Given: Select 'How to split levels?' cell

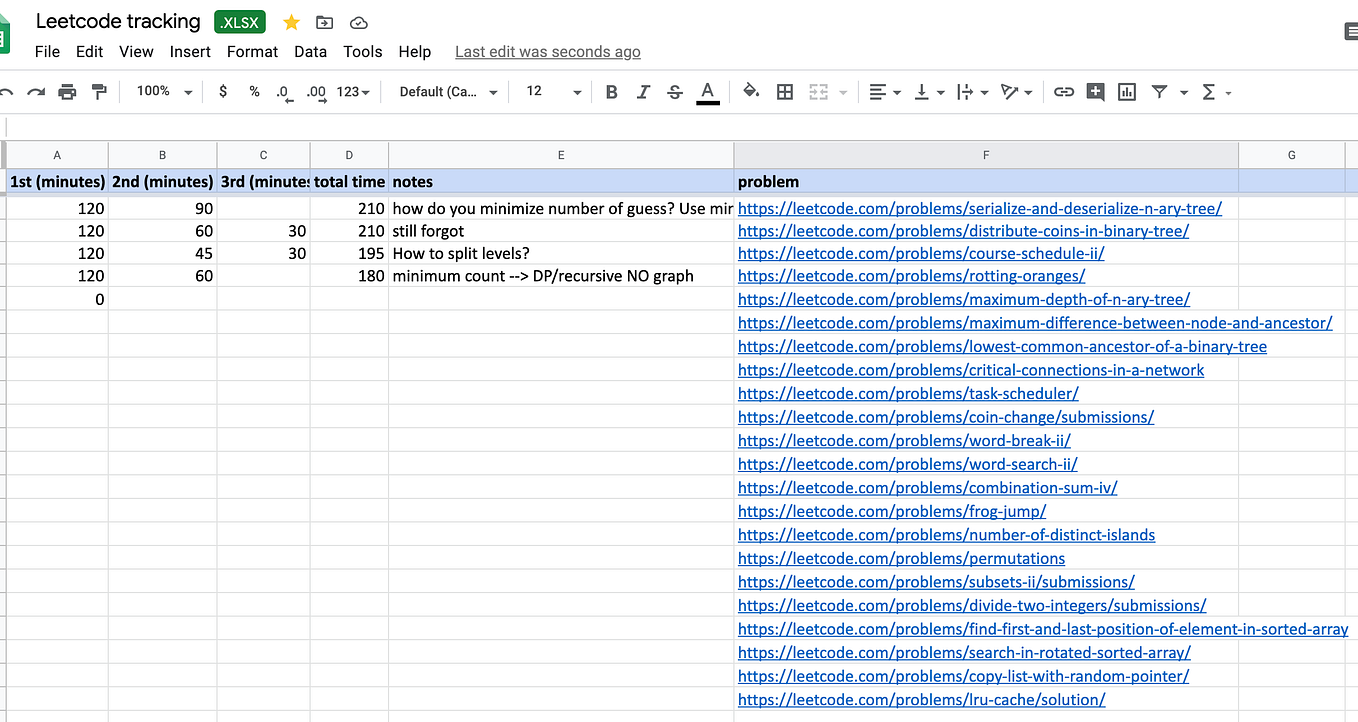Looking at the screenshot, I should (x=561, y=254).
